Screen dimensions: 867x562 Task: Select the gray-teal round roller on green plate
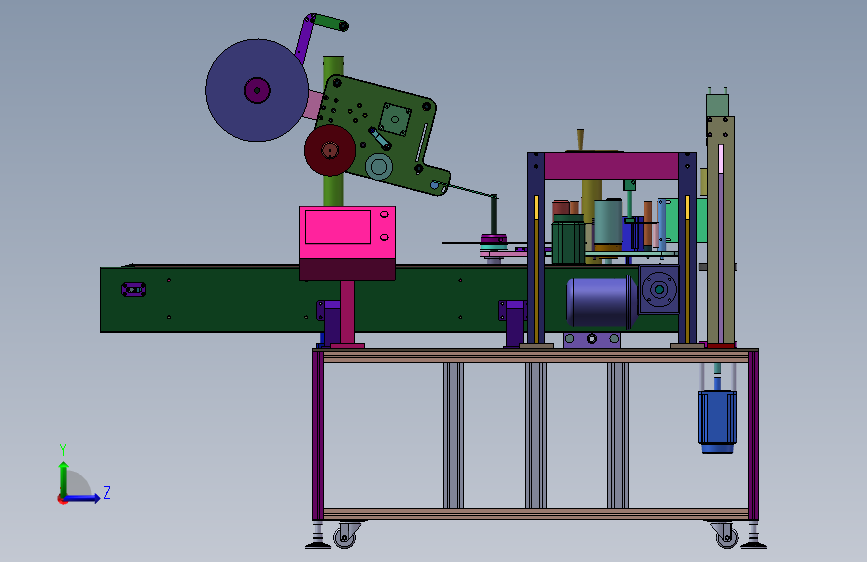click(x=379, y=166)
